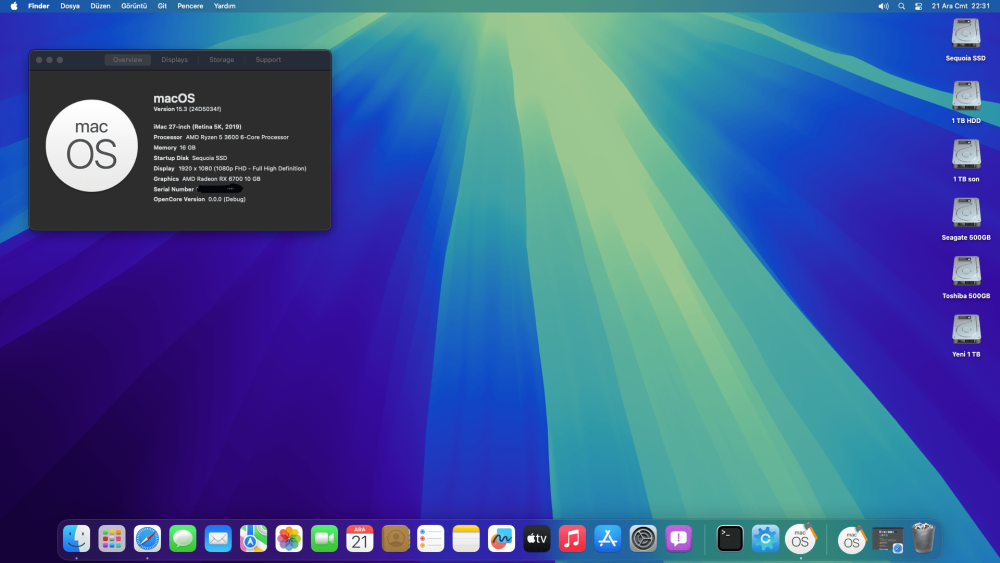
Task: Open Contacts app in Dock
Action: pos(395,539)
